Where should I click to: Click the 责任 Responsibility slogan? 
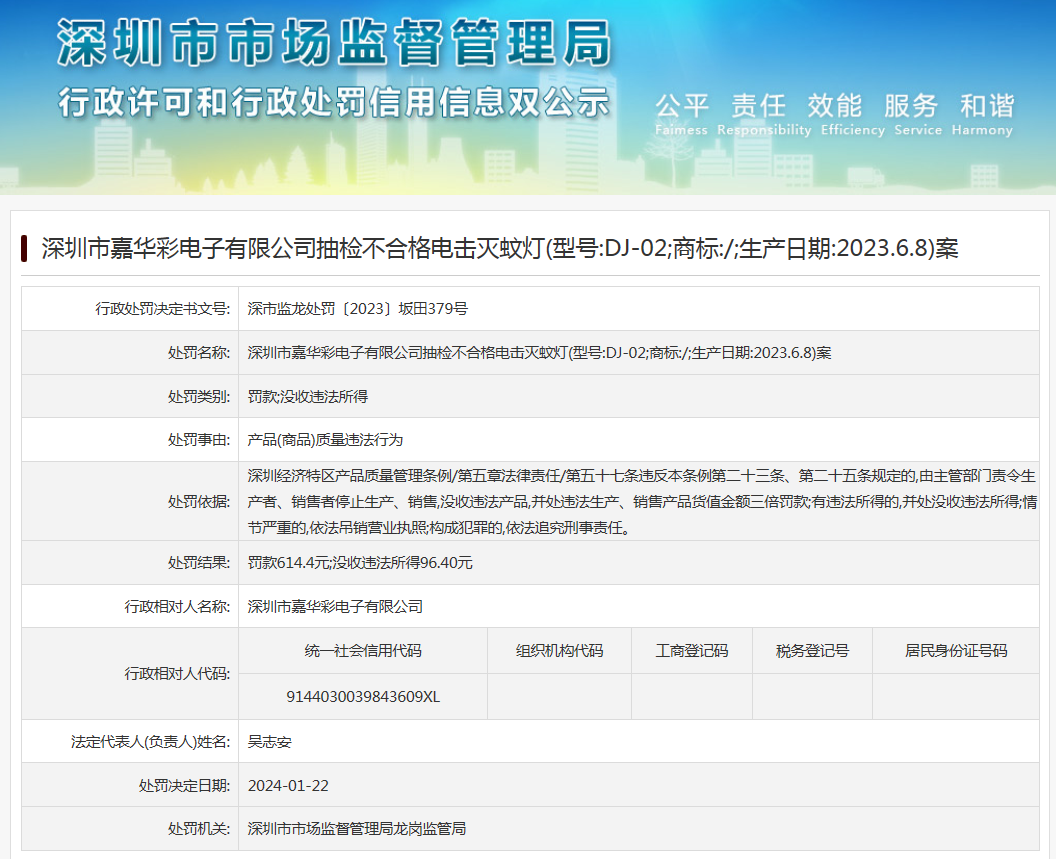click(764, 115)
